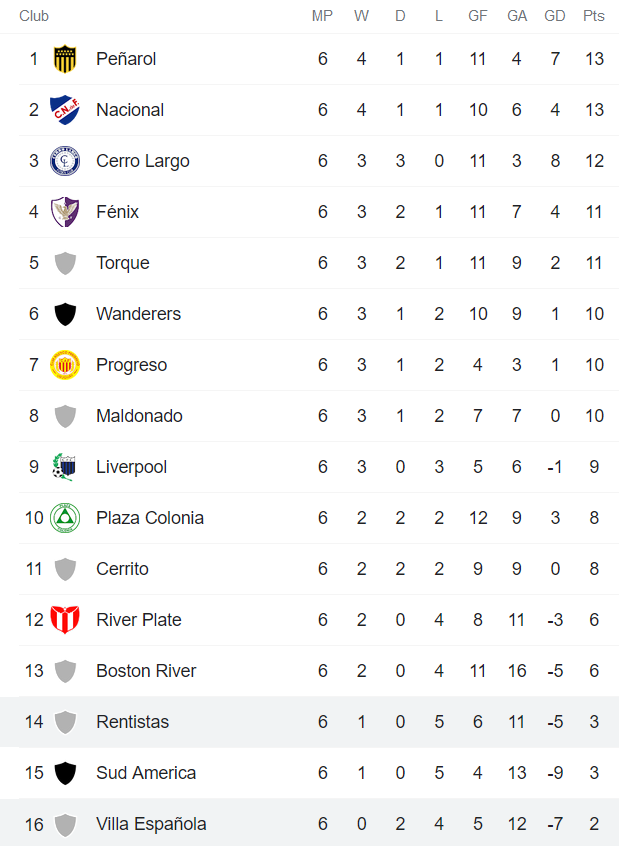The width and height of the screenshot is (619, 846).
Task: Open the Torque team link
Action: (x=123, y=263)
